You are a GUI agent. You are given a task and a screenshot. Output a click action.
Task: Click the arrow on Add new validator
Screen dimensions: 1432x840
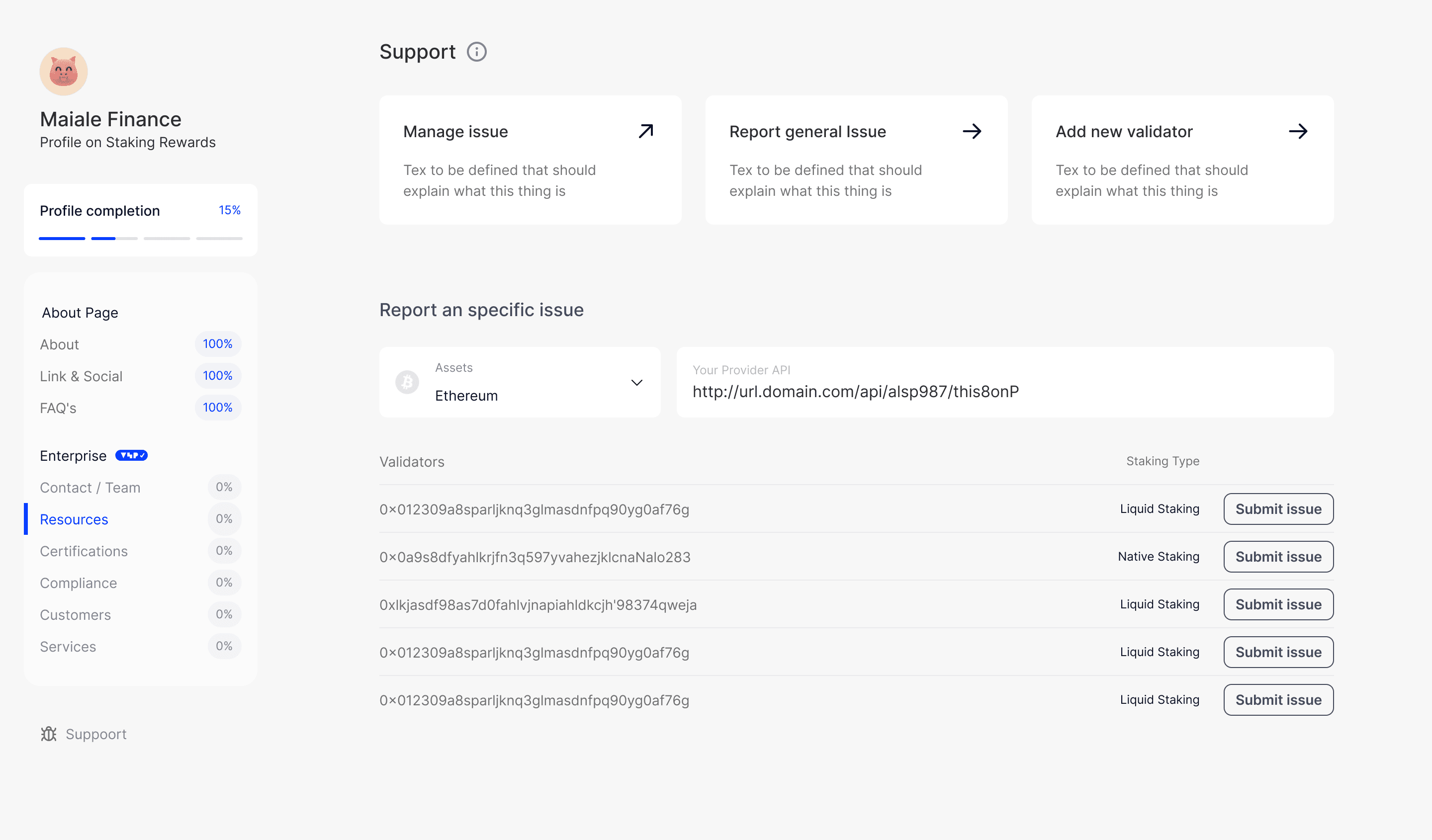pyautogui.click(x=1298, y=131)
